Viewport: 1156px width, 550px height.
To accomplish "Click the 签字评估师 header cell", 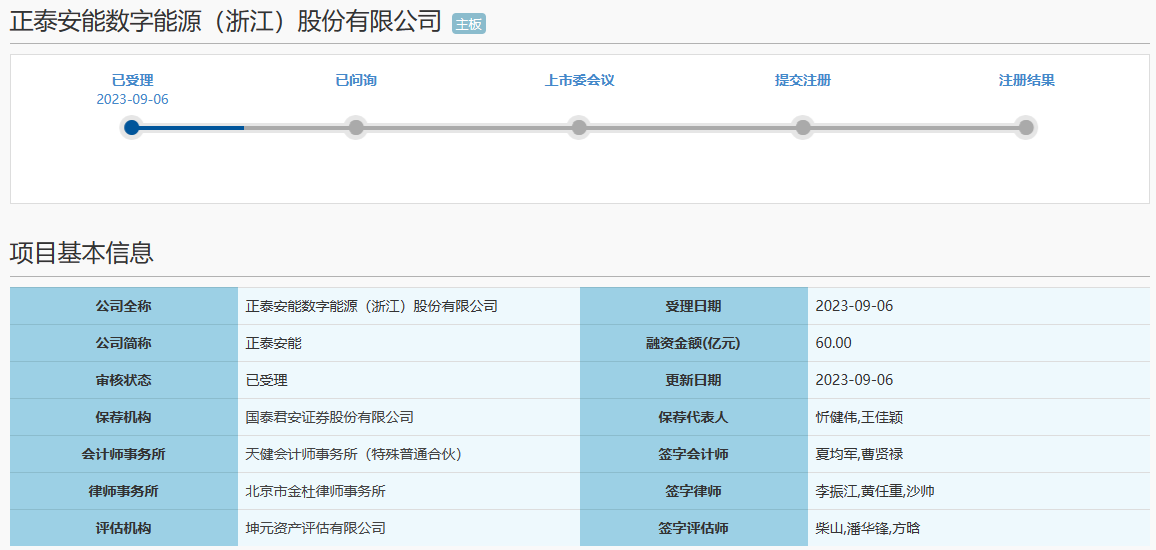I will click(x=694, y=528).
